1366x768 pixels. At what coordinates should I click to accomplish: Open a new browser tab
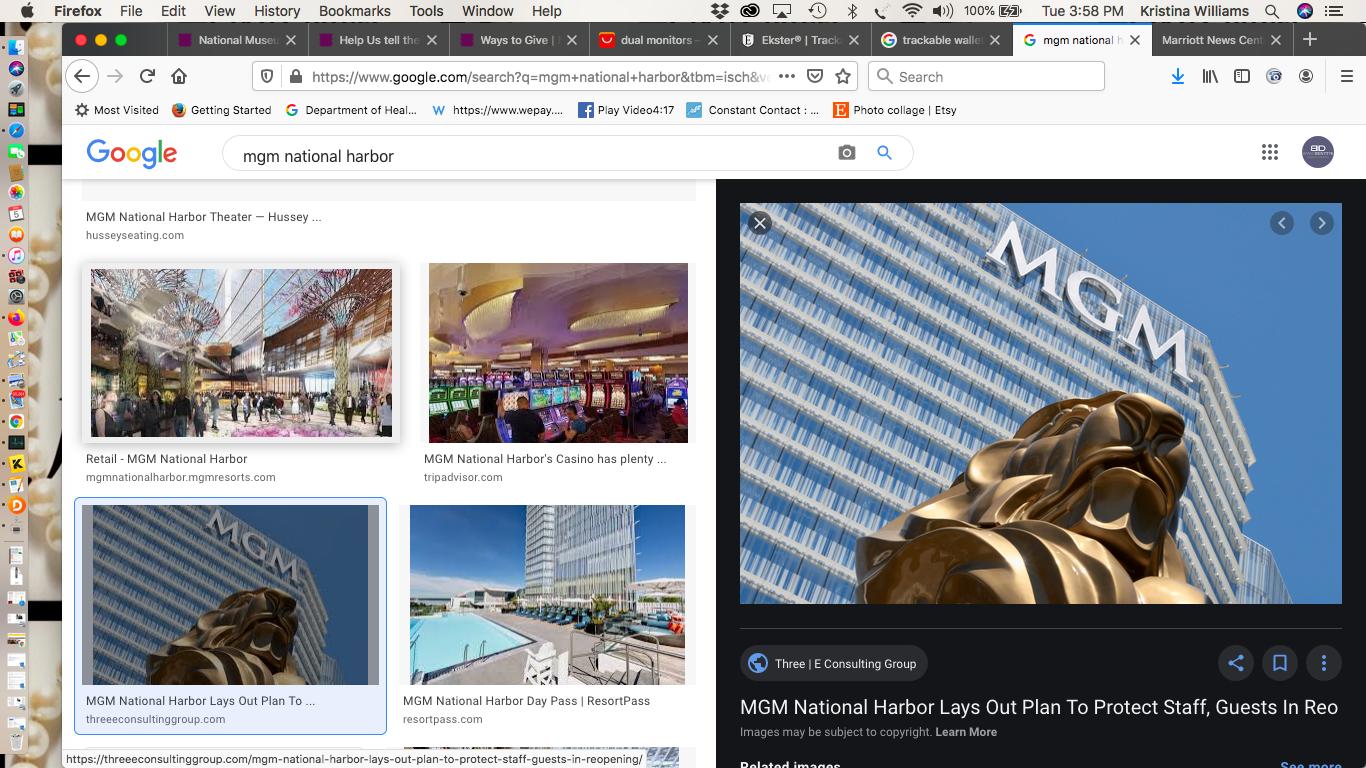pyautogui.click(x=1310, y=40)
